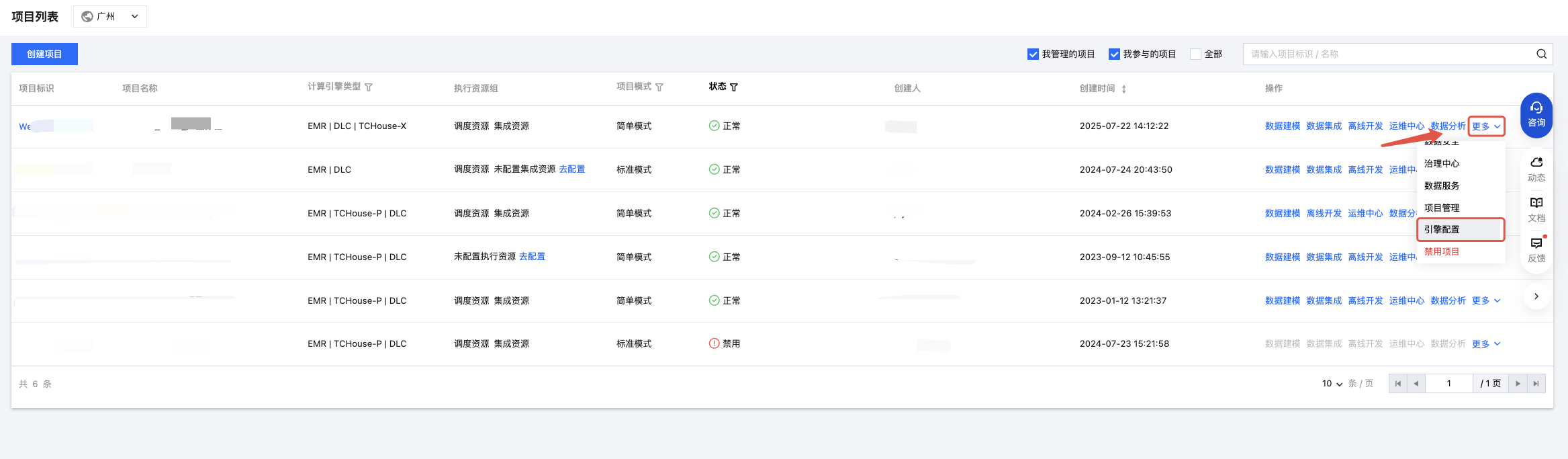Open the 咨询 customer support icon
The height and width of the screenshot is (459, 1568).
point(1536,114)
